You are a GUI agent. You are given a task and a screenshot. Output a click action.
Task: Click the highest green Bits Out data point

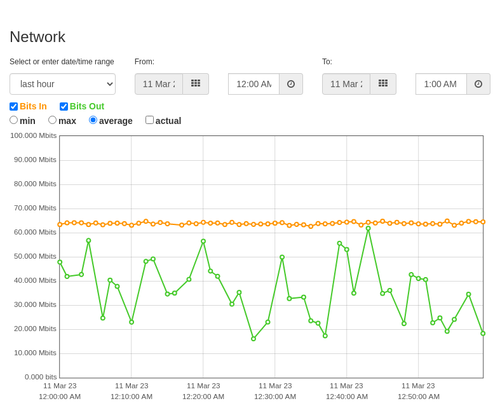point(368,229)
